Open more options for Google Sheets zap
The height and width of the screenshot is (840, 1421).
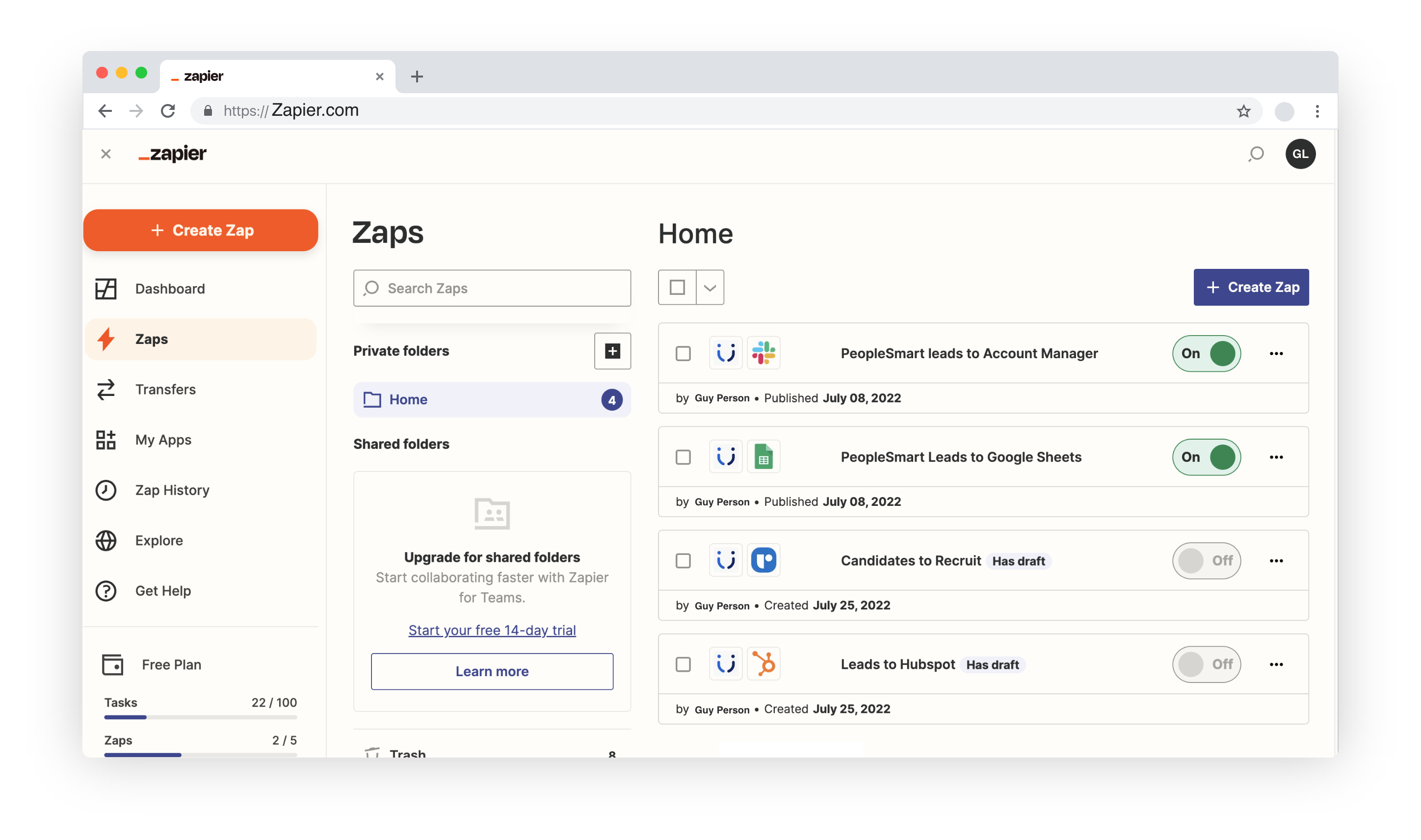(1276, 457)
